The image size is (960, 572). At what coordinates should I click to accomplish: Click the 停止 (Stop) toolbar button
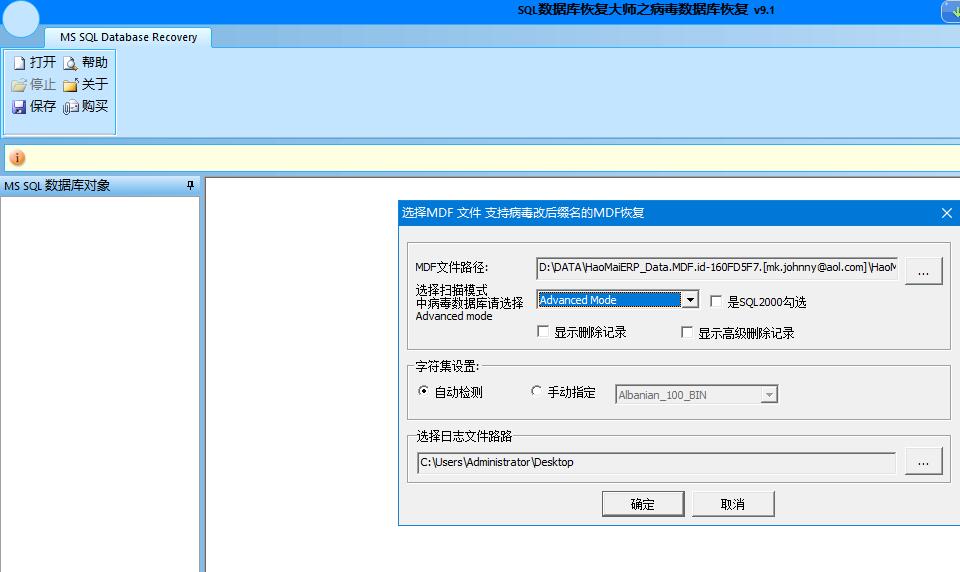click(x=34, y=85)
